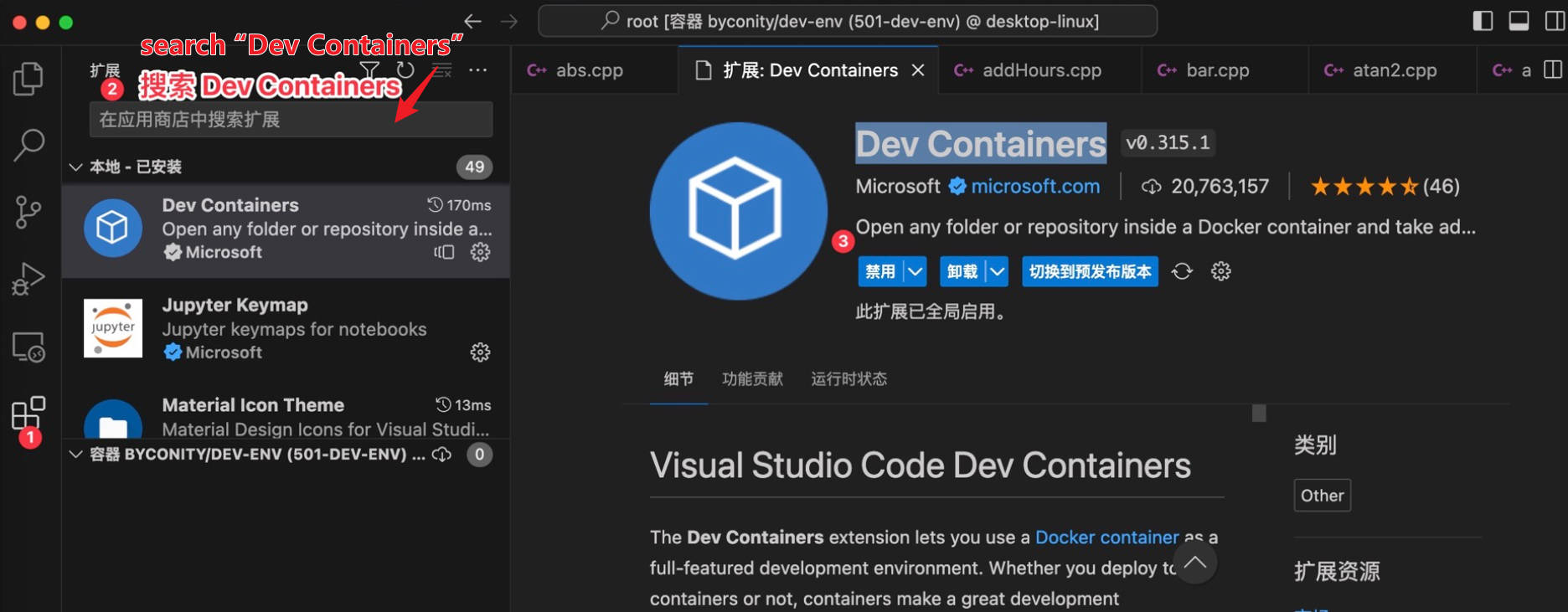Close the 扩展: Dev Containers tab
1568x612 pixels.
[x=918, y=70]
